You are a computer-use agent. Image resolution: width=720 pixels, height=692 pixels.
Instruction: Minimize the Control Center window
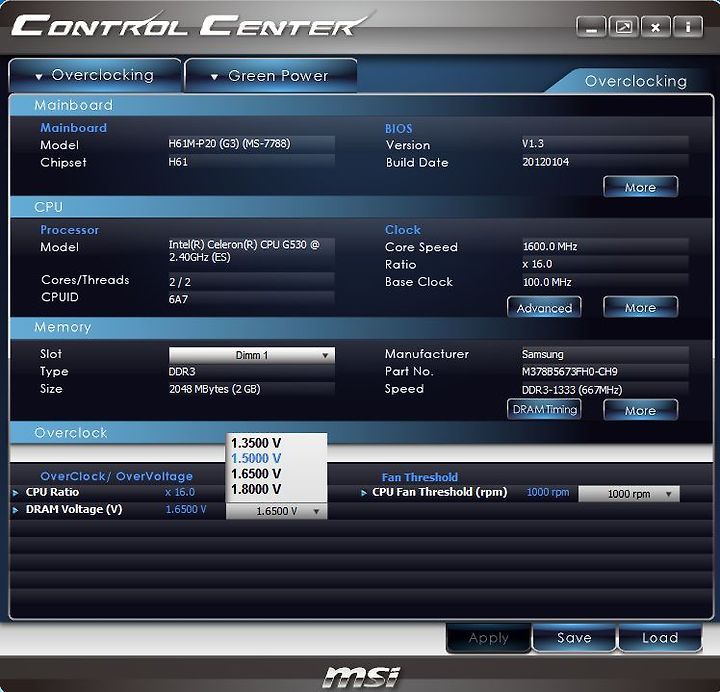591,27
